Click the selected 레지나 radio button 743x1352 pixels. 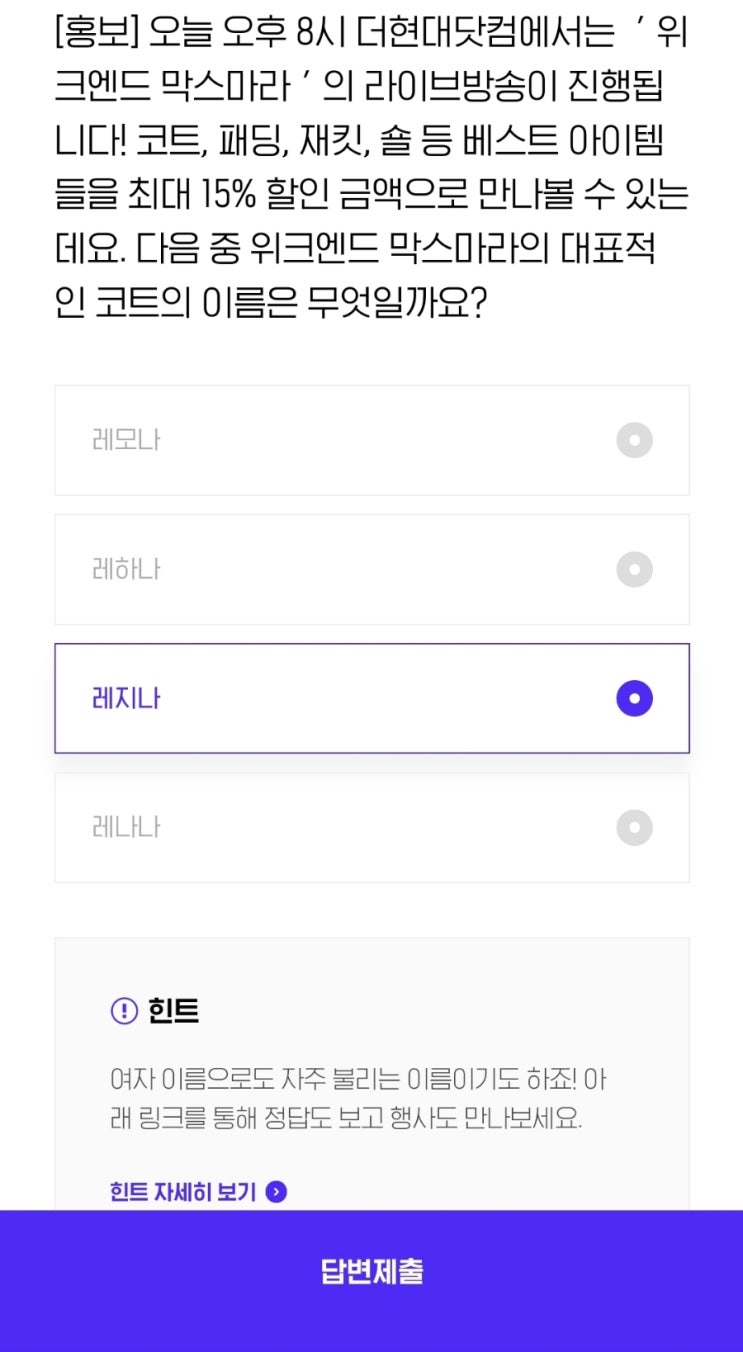coord(634,698)
